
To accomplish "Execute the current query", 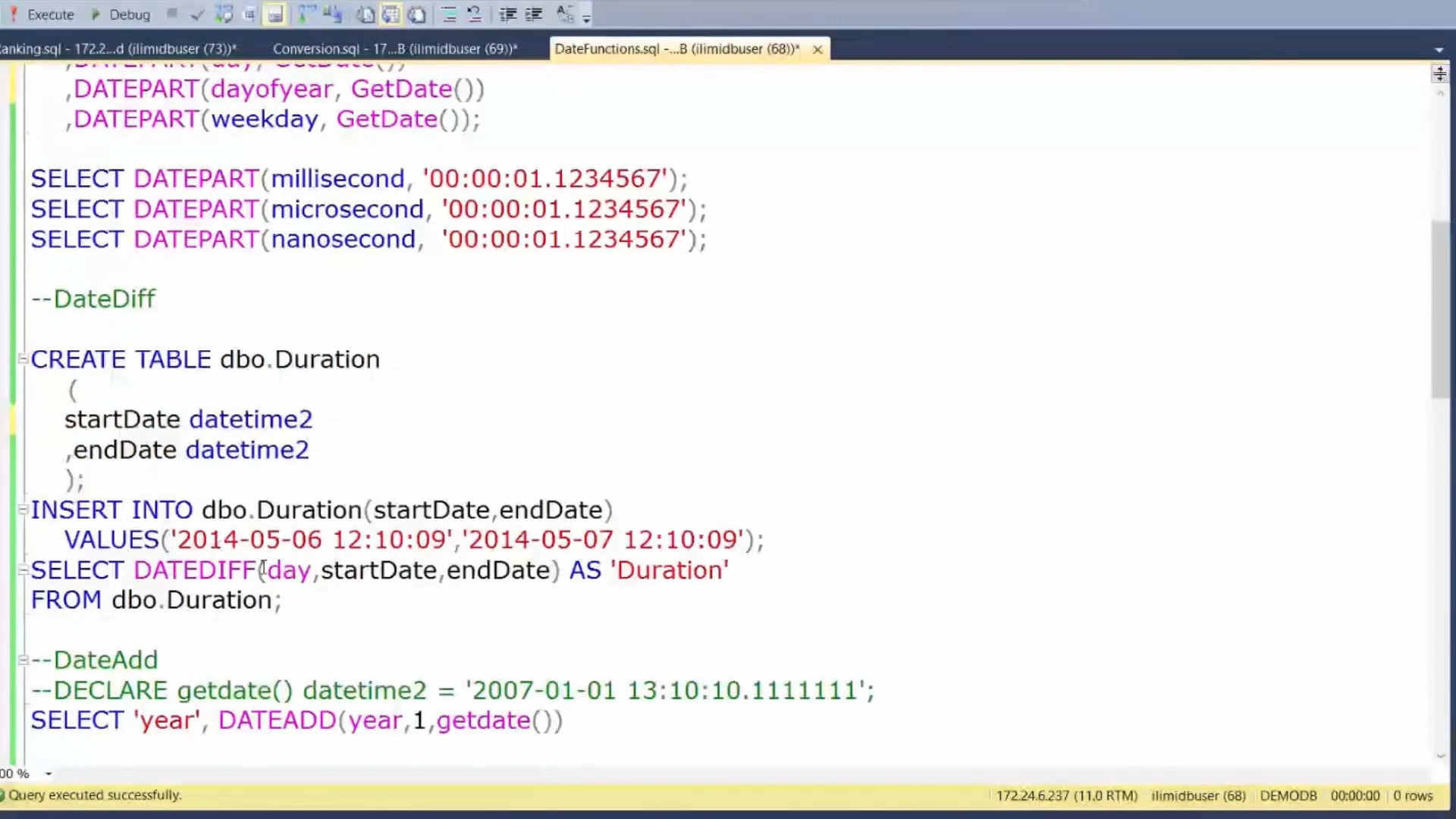I will click(x=42, y=14).
